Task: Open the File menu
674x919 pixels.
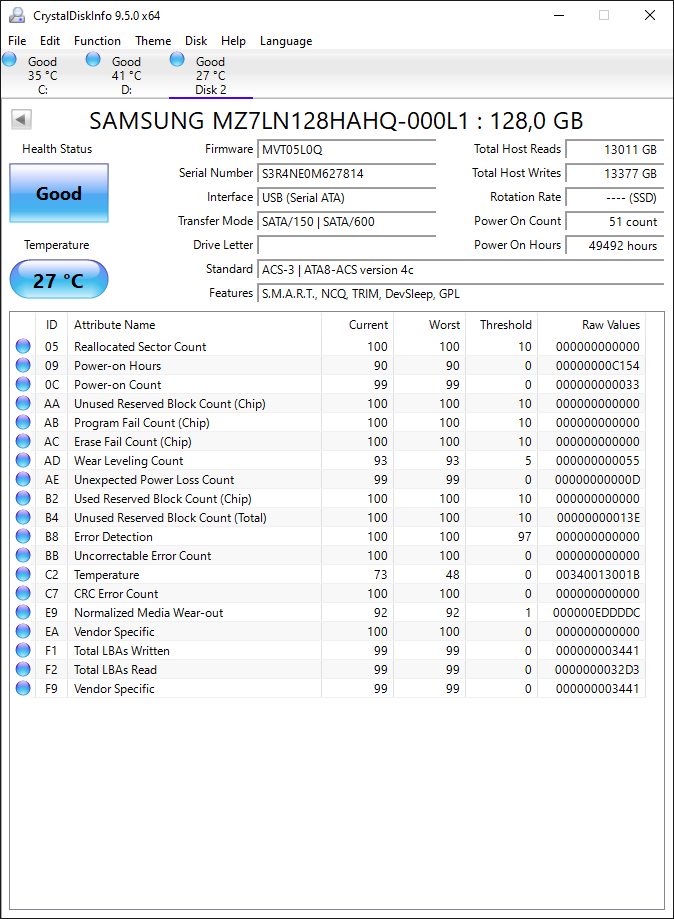Action: pos(17,40)
